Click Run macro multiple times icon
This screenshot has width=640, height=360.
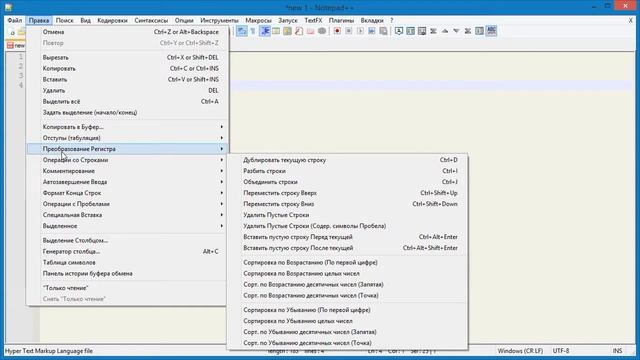pos(371,31)
